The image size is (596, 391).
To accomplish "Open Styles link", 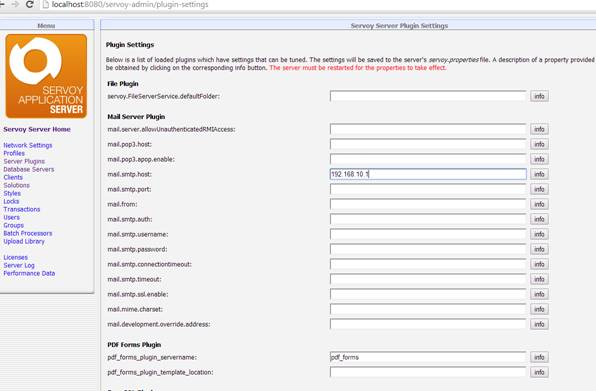I will pyautogui.click(x=12, y=193).
